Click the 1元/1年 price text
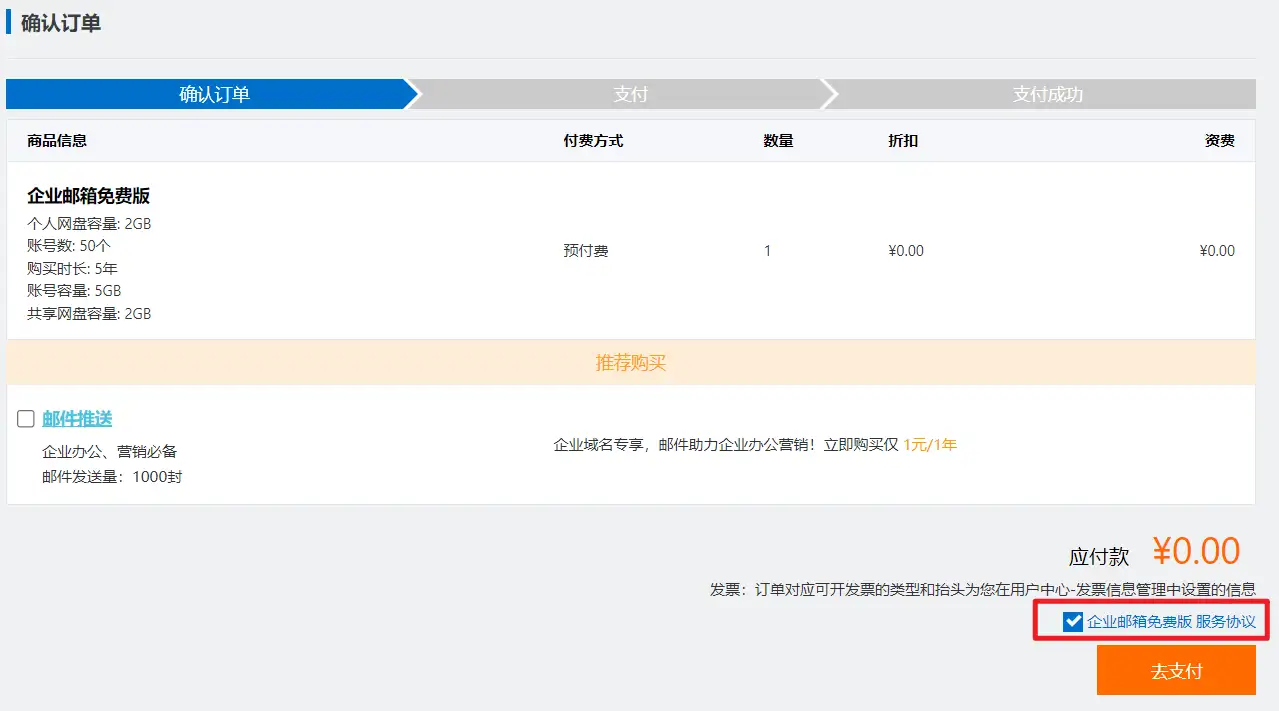 931,444
